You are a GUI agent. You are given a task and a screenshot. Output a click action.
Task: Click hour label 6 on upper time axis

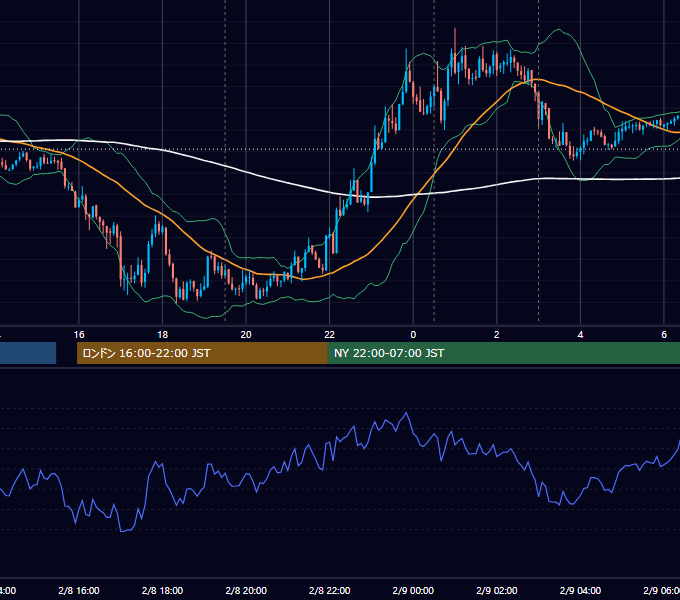point(664,335)
